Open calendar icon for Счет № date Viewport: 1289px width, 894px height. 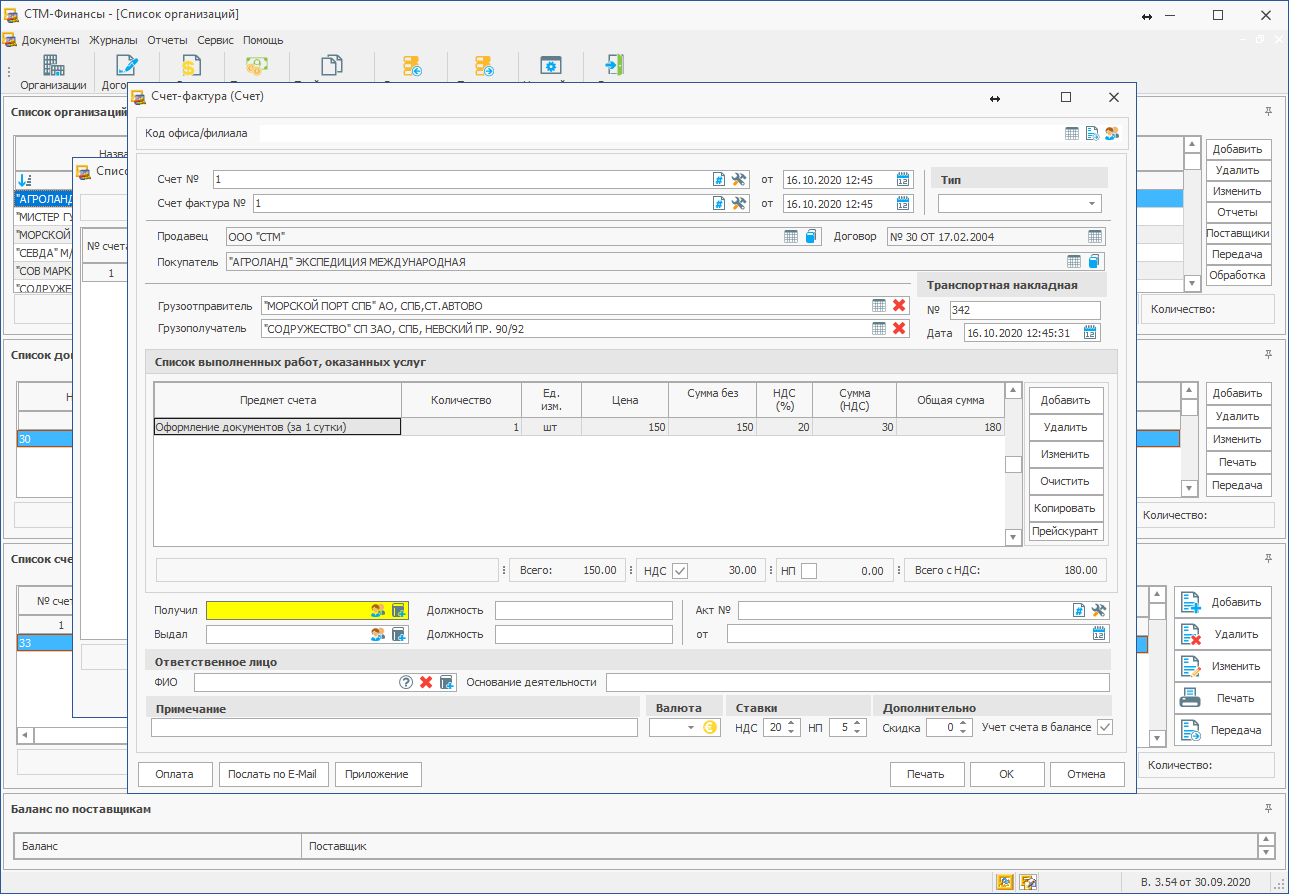903,180
